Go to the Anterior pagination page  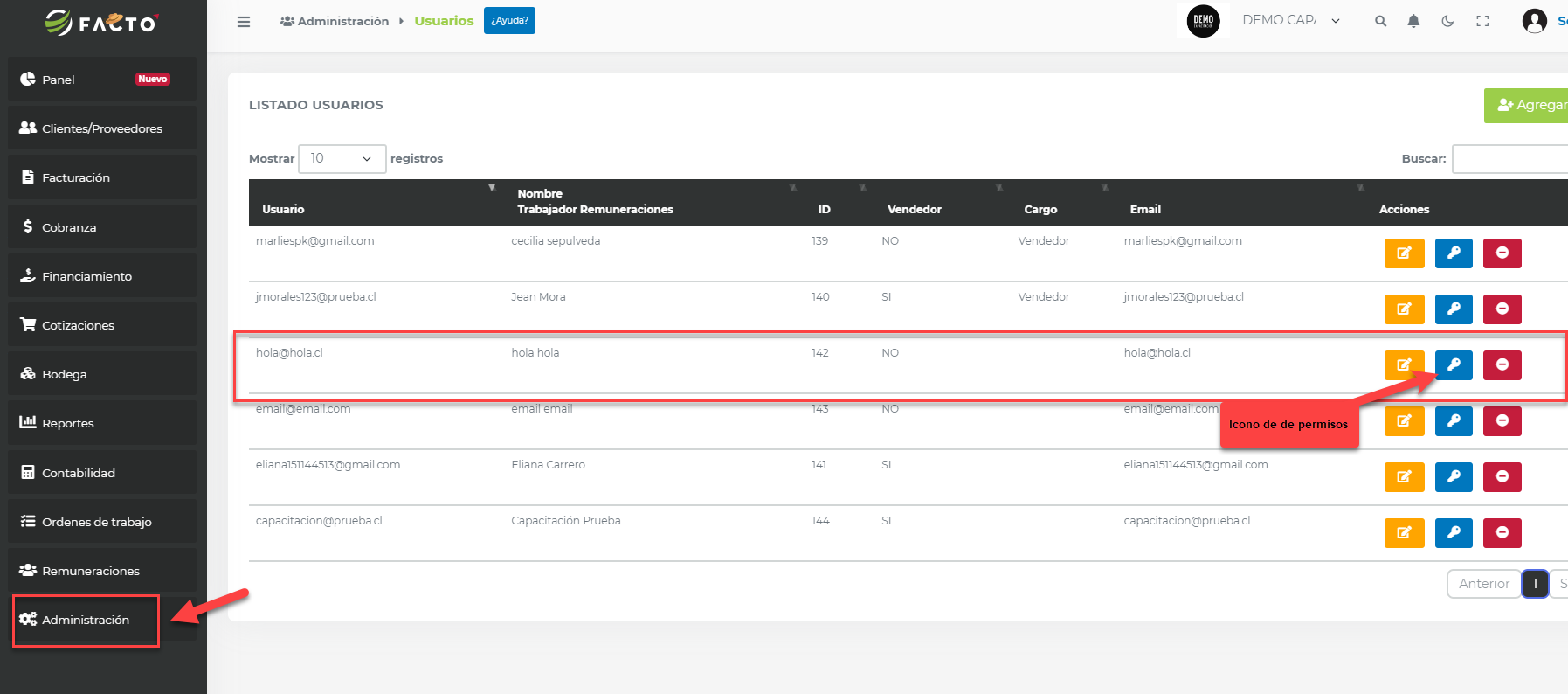tap(1483, 584)
